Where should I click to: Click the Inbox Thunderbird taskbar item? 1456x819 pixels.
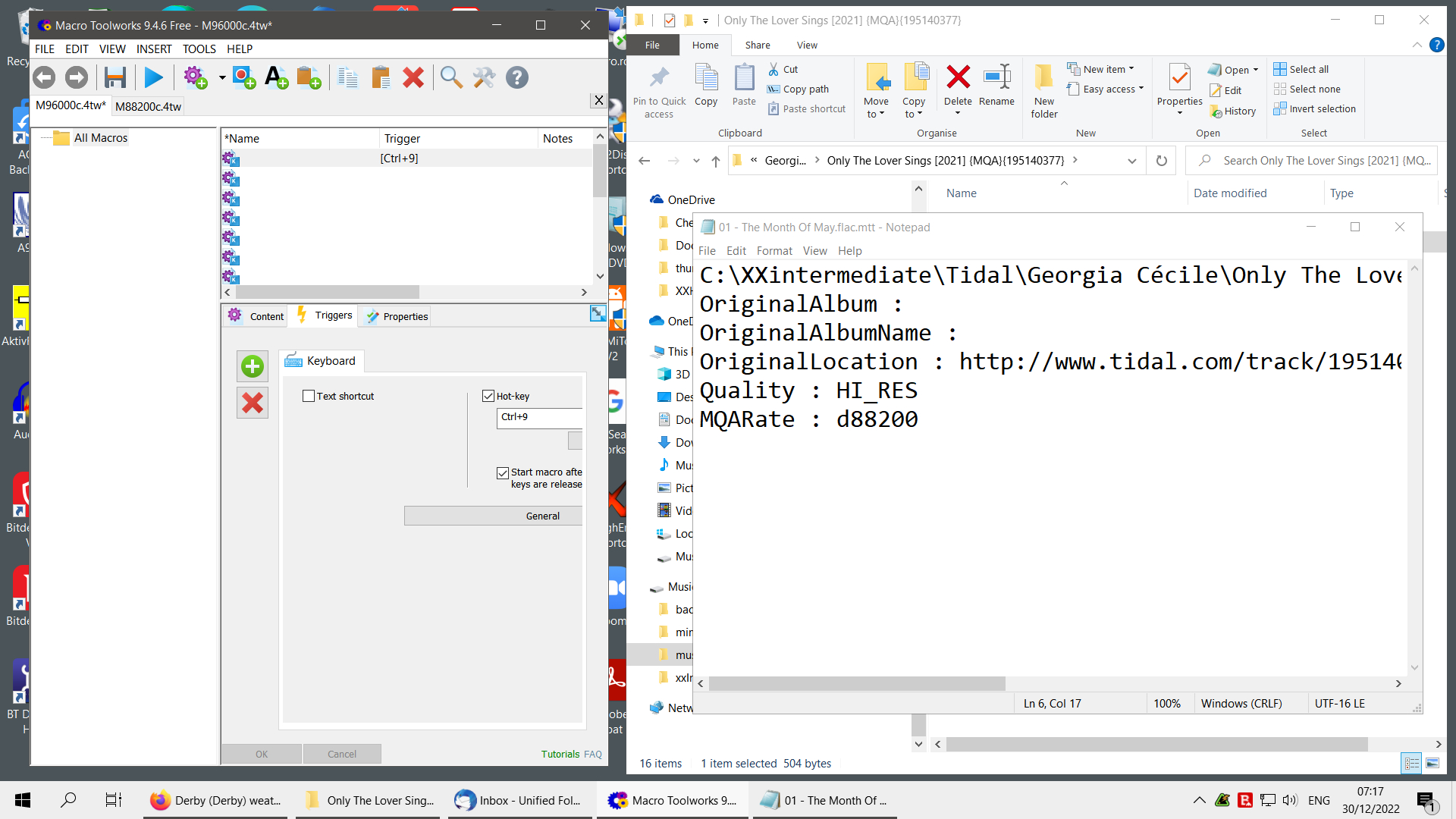coord(520,800)
